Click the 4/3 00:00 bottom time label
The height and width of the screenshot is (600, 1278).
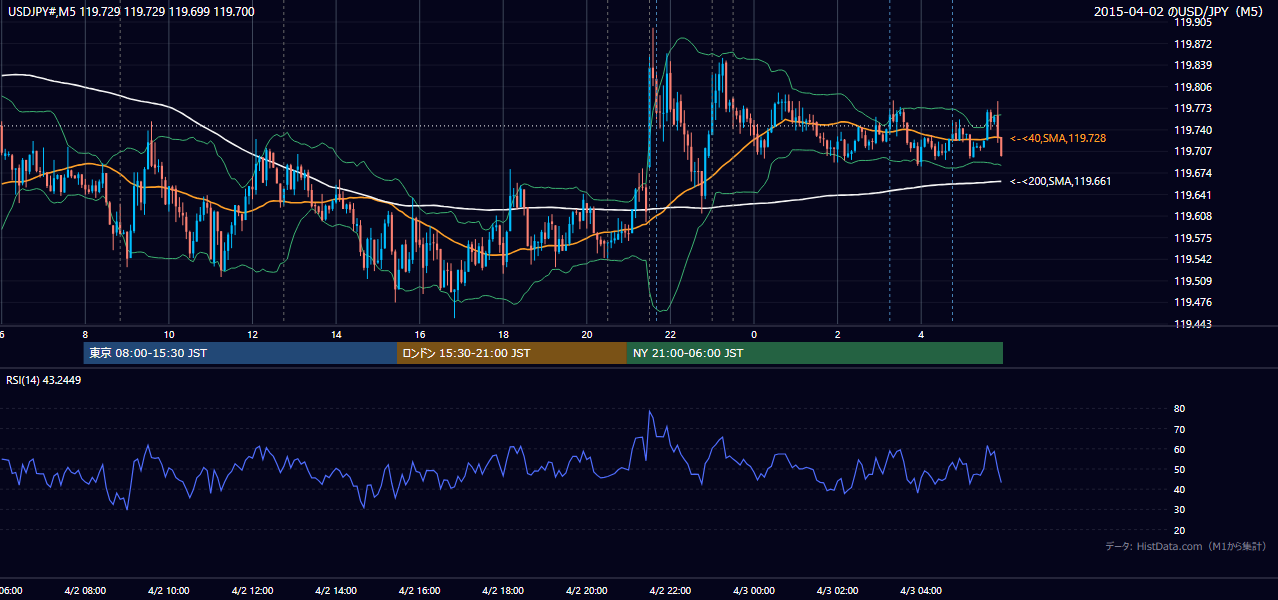click(754, 591)
